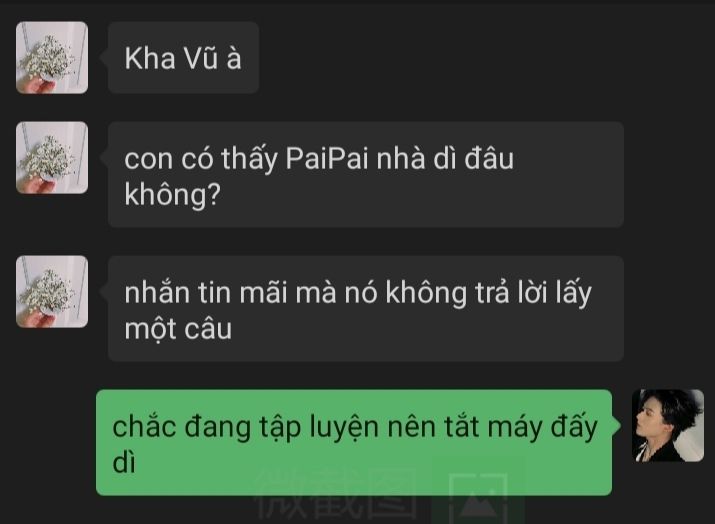Select the green "chắc đang tập luyện" reply bubble
Screen dimensions: 715x524
pos(354,442)
